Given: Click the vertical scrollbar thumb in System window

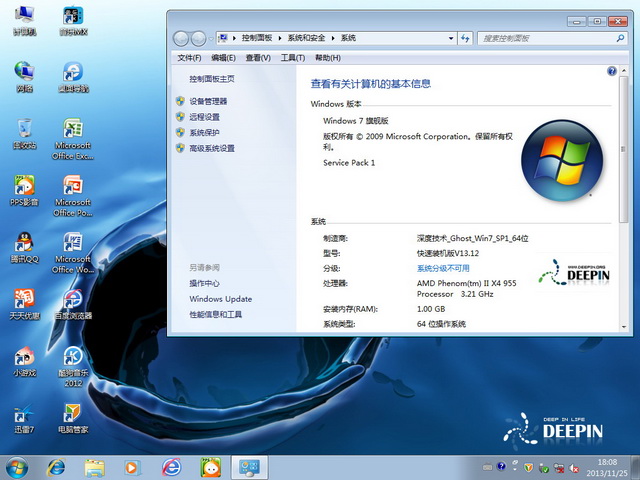Looking at the screenshot, I should tap(623, 149).
